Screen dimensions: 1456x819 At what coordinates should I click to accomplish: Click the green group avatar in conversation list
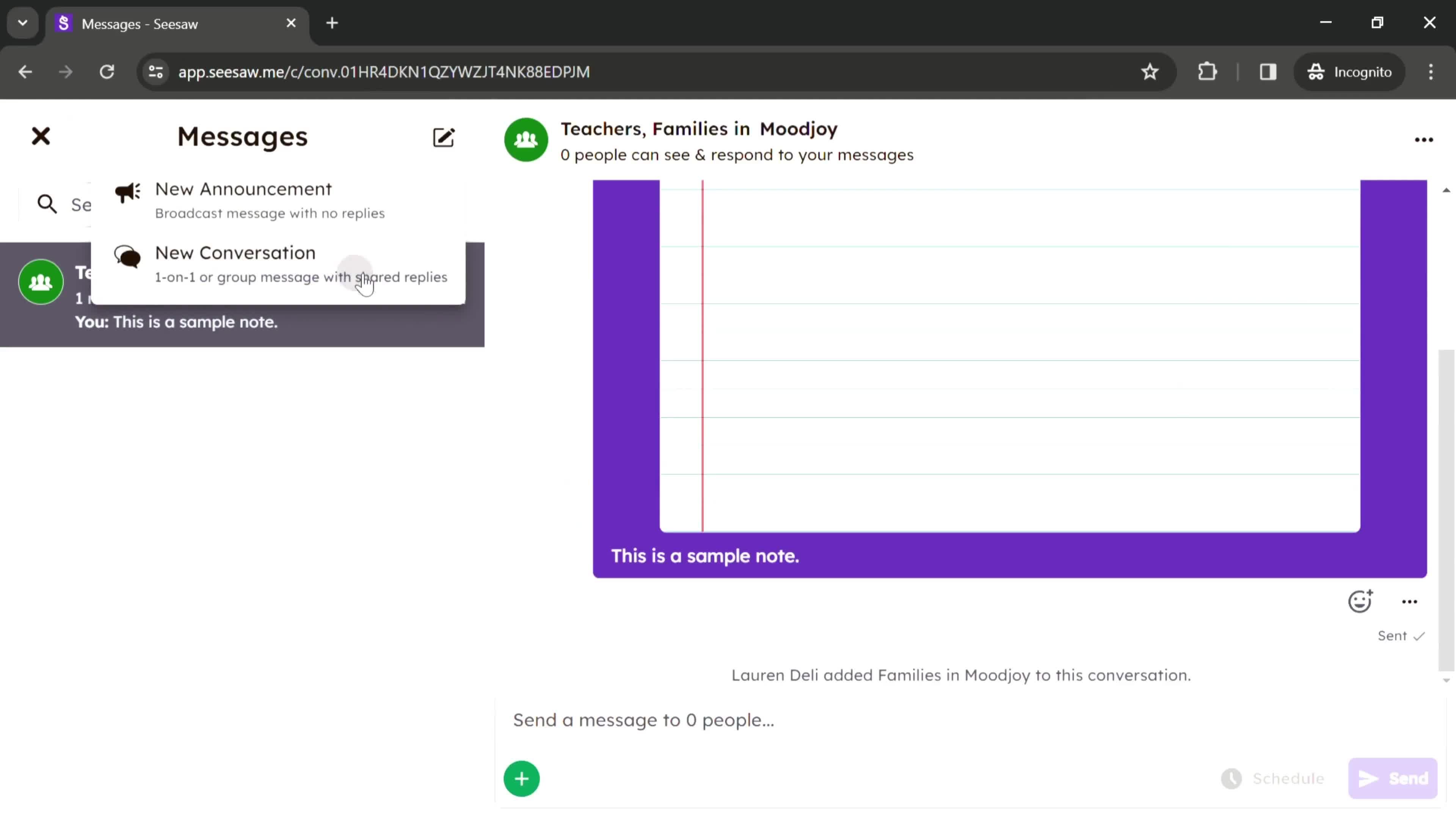(41, 282)
